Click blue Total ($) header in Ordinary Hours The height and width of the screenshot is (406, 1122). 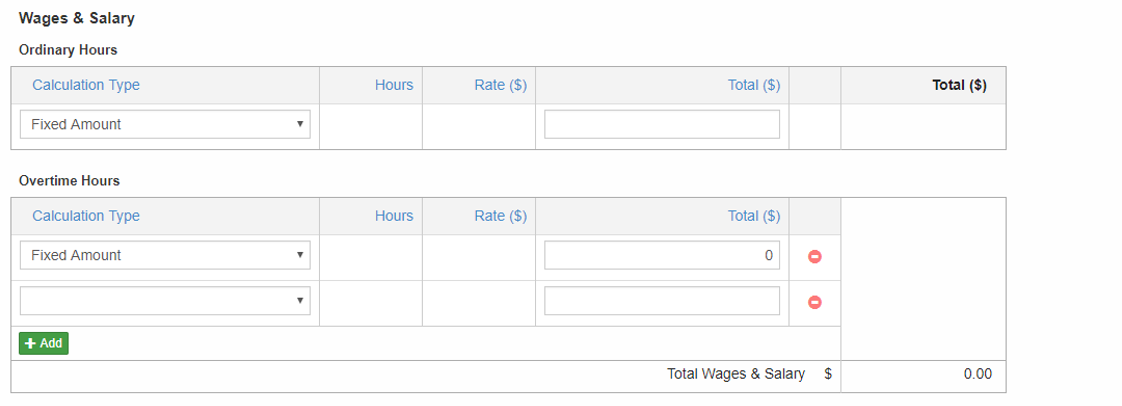753,85
